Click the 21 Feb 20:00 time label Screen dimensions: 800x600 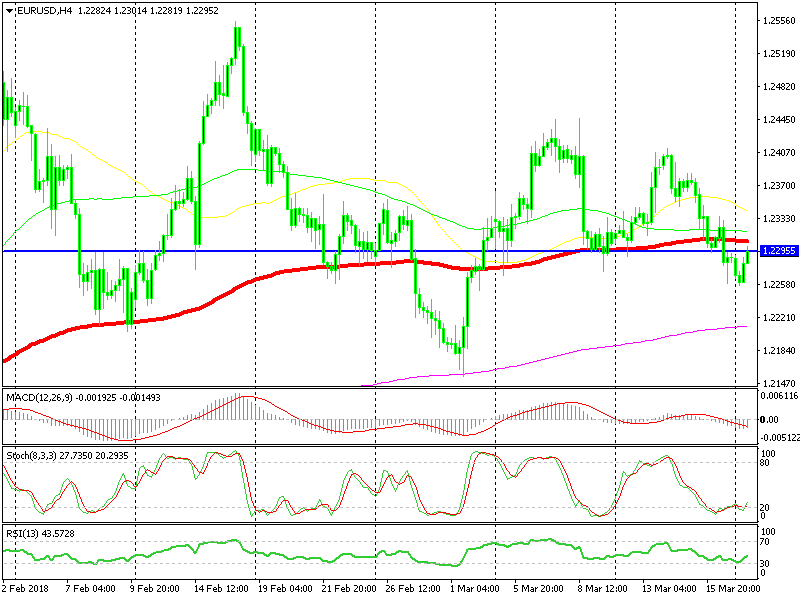click(x=349, y=588)
